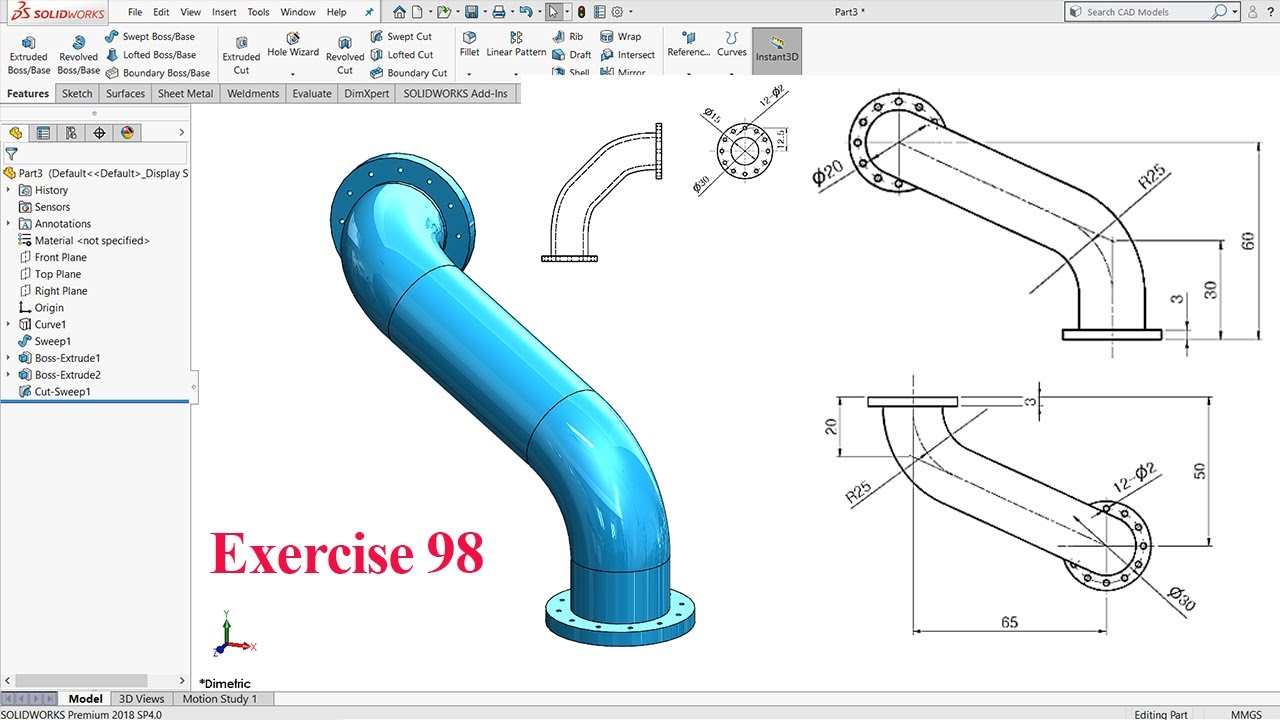Open the Tools menu
1280x720 pixels.
[258, 12]
